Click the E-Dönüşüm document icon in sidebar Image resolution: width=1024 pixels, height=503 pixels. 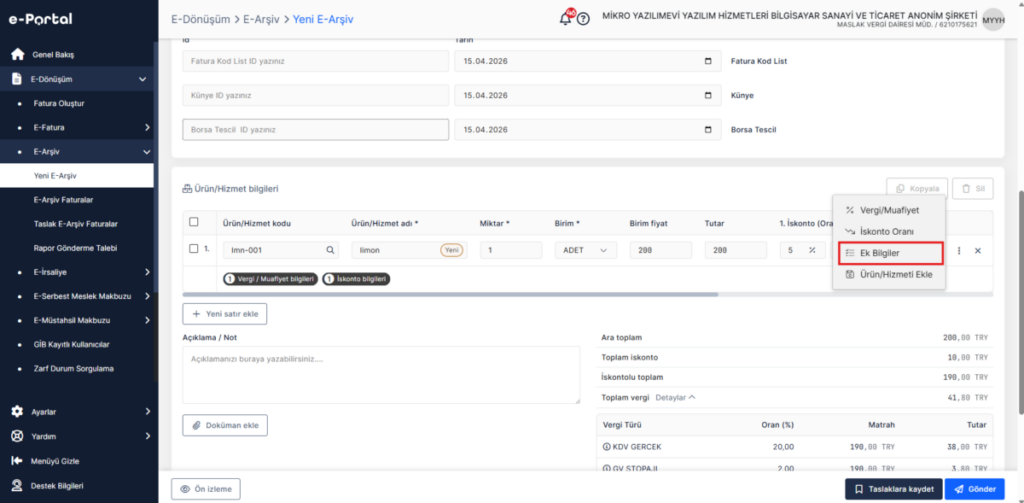(18, 79)
